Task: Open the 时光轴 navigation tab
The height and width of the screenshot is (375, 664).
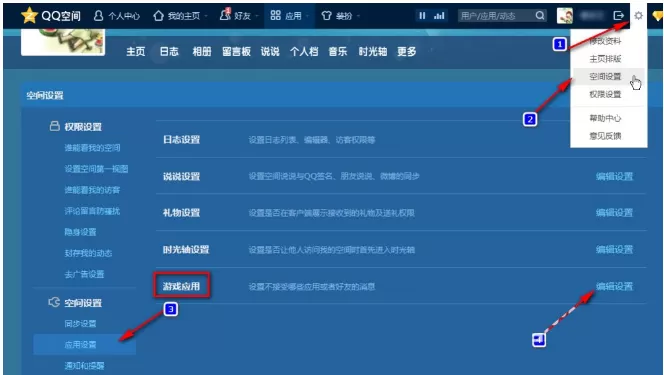Action: 373,52
